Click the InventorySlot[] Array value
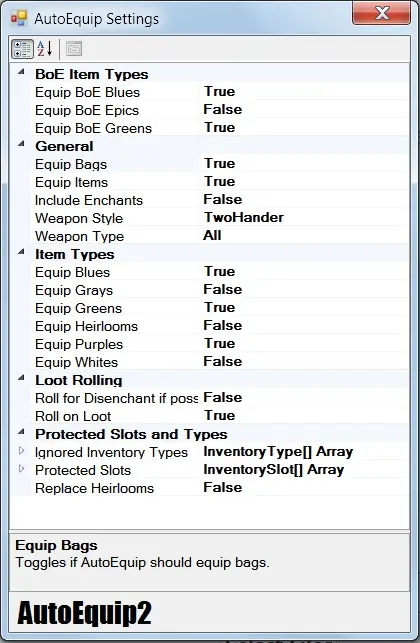 [274, 470]
